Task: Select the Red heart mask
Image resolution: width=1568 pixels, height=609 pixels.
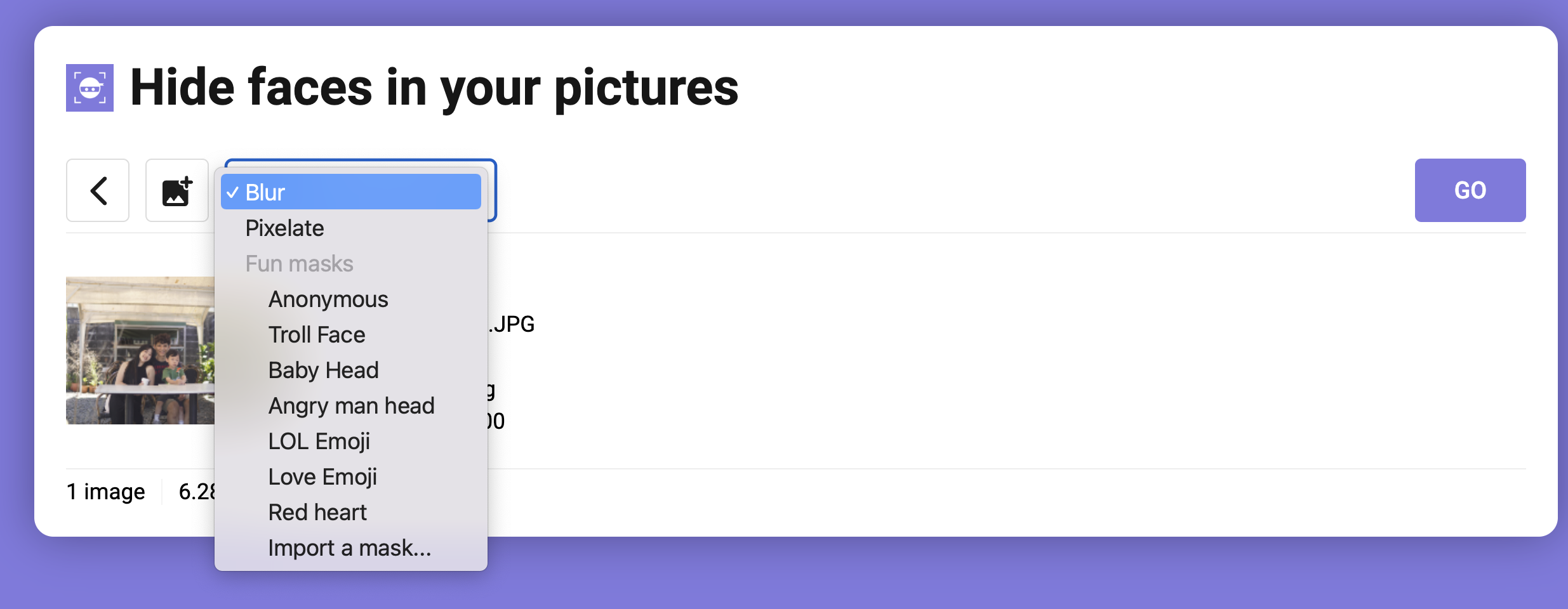Action: [x=317, y=513]
